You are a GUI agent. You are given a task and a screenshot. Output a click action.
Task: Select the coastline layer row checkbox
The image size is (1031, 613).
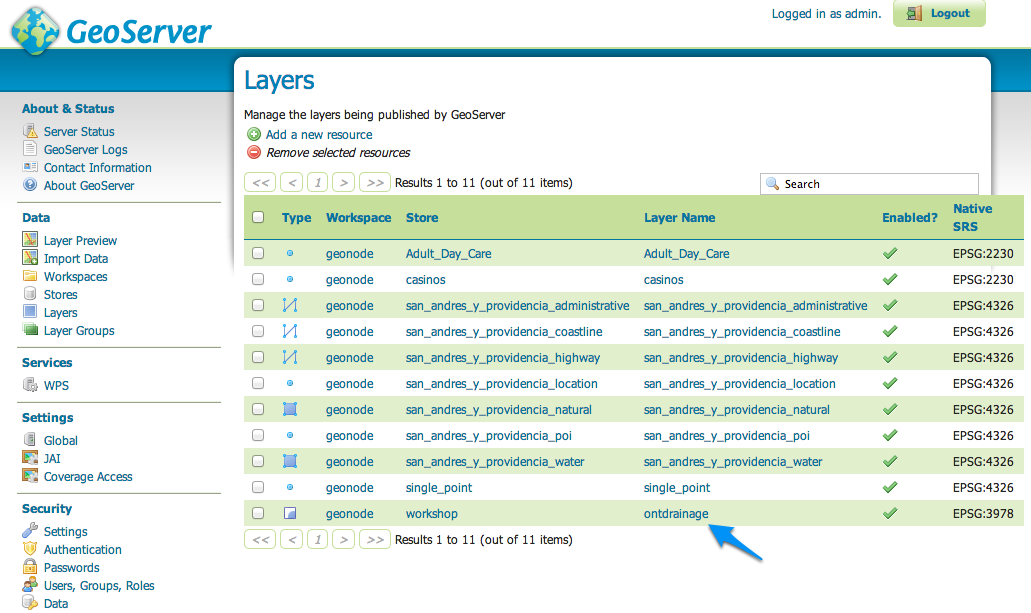coord(258,331)
